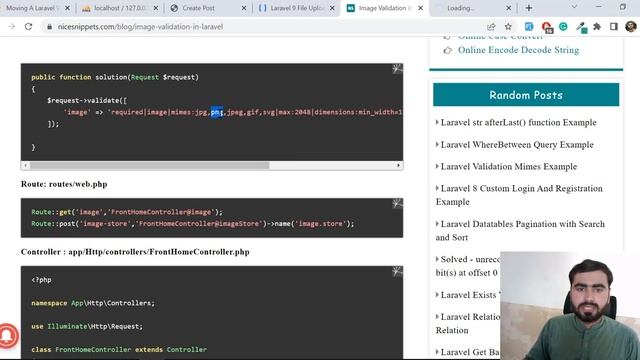Close the Create Post tab
This screenshot has width=640, height=360.
244,8
